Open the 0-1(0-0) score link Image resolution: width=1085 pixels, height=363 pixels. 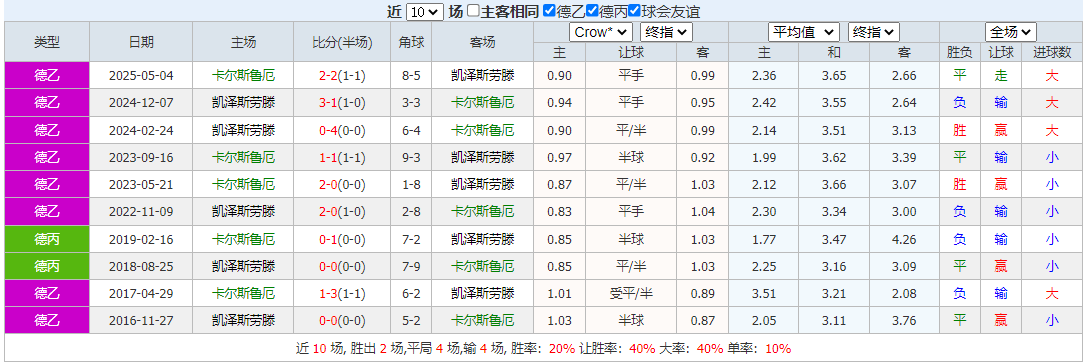343,239
